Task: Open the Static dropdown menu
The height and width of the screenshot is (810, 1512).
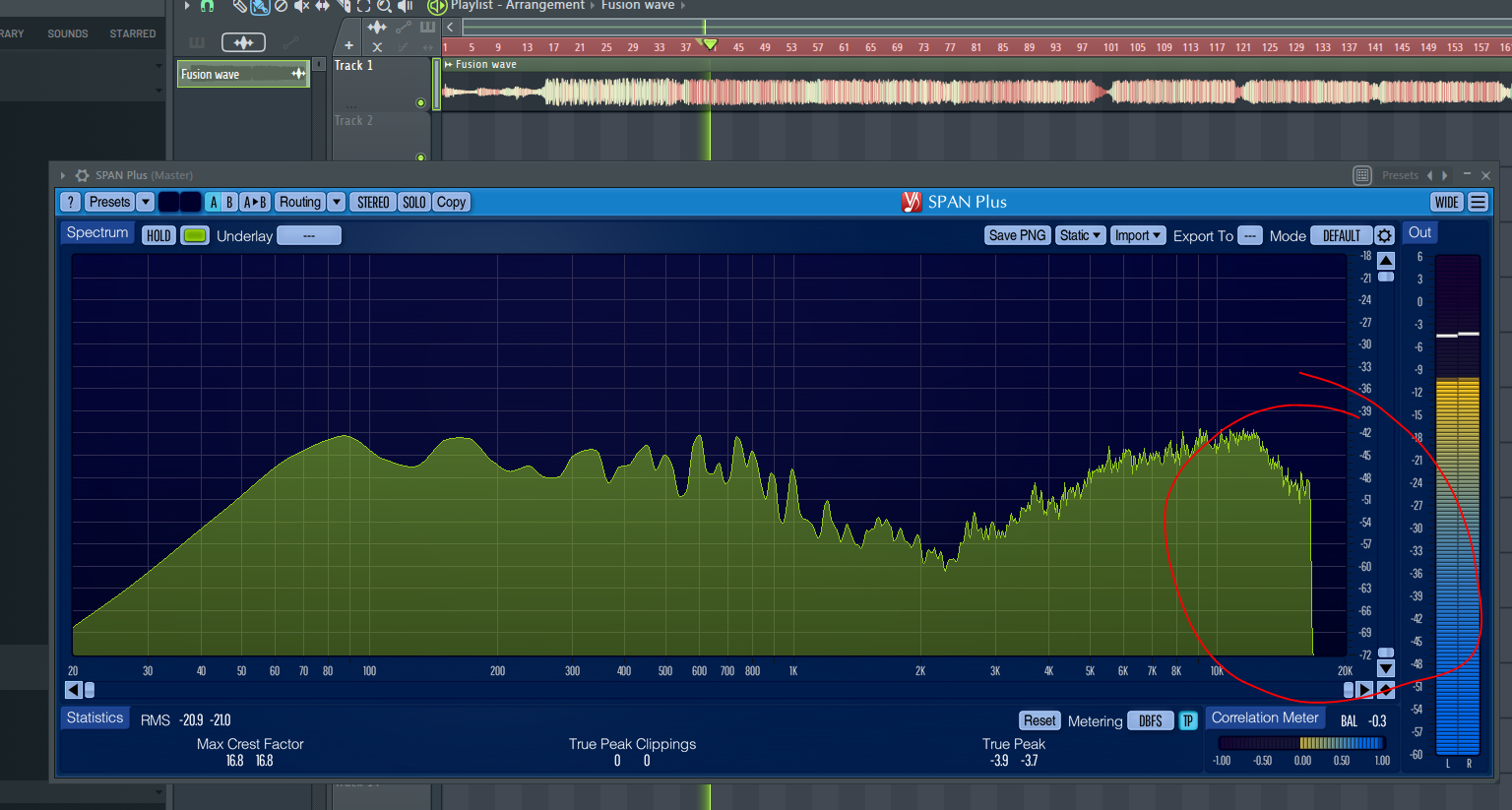Action: coord(1080,235)
